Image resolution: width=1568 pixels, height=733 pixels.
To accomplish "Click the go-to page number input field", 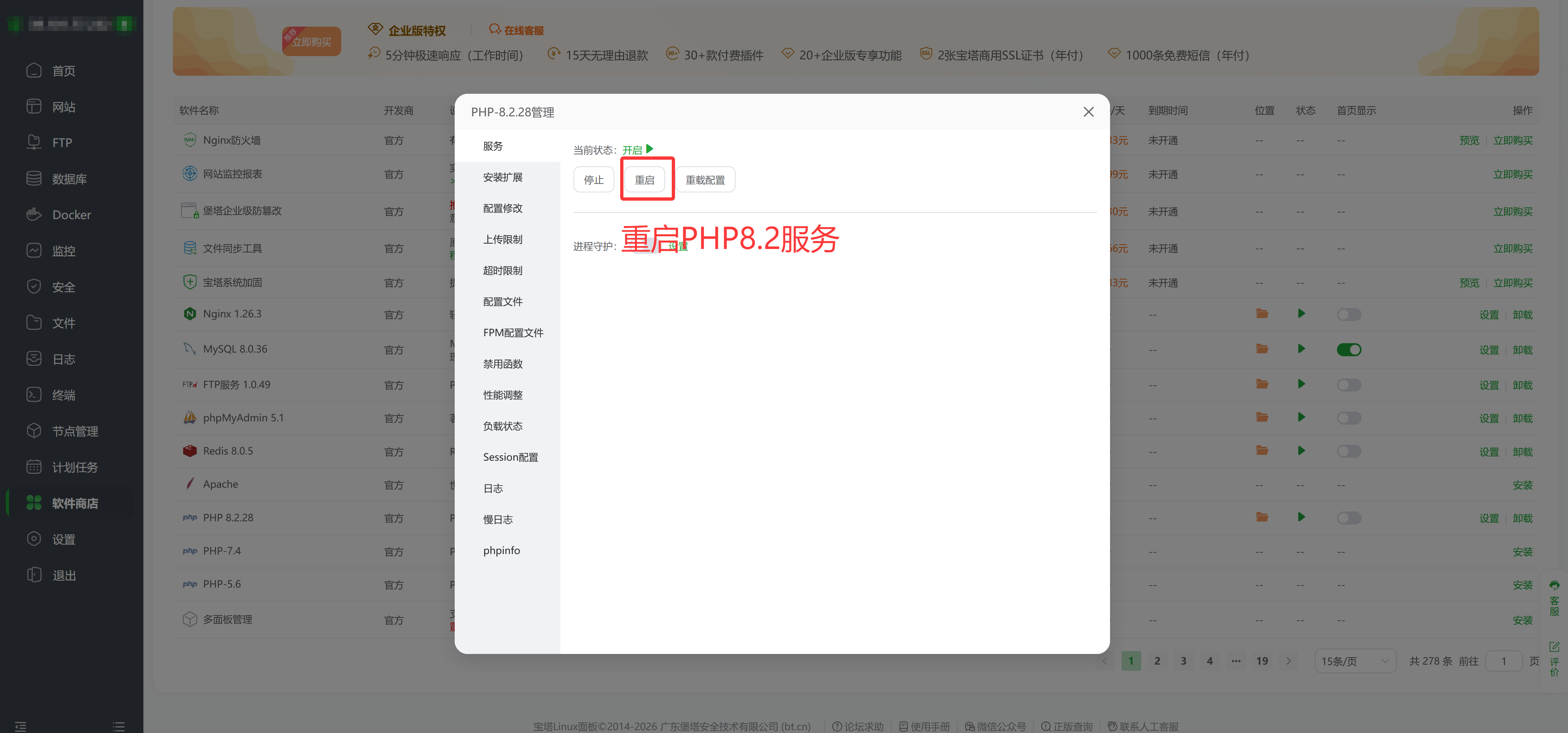I will pyautogui.click(x=1503, y=661).
